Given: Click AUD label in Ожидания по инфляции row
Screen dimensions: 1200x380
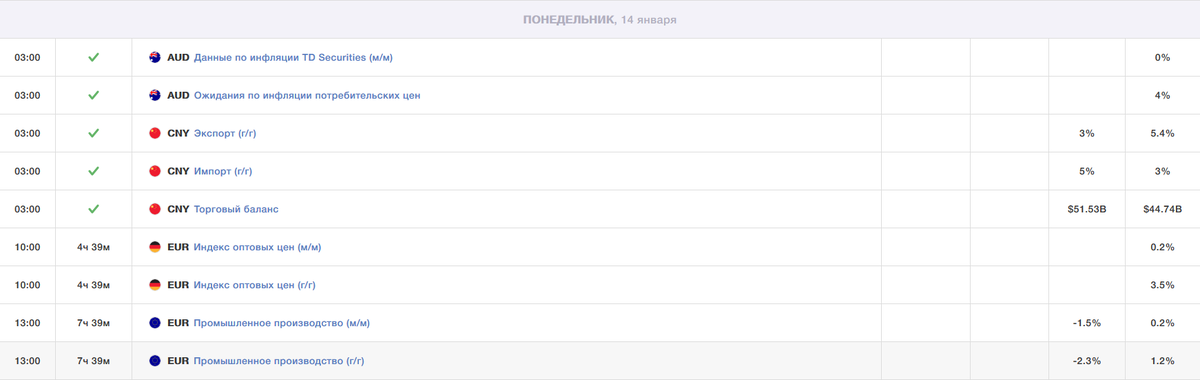Looking at the screenshot, I should point(178,96).
